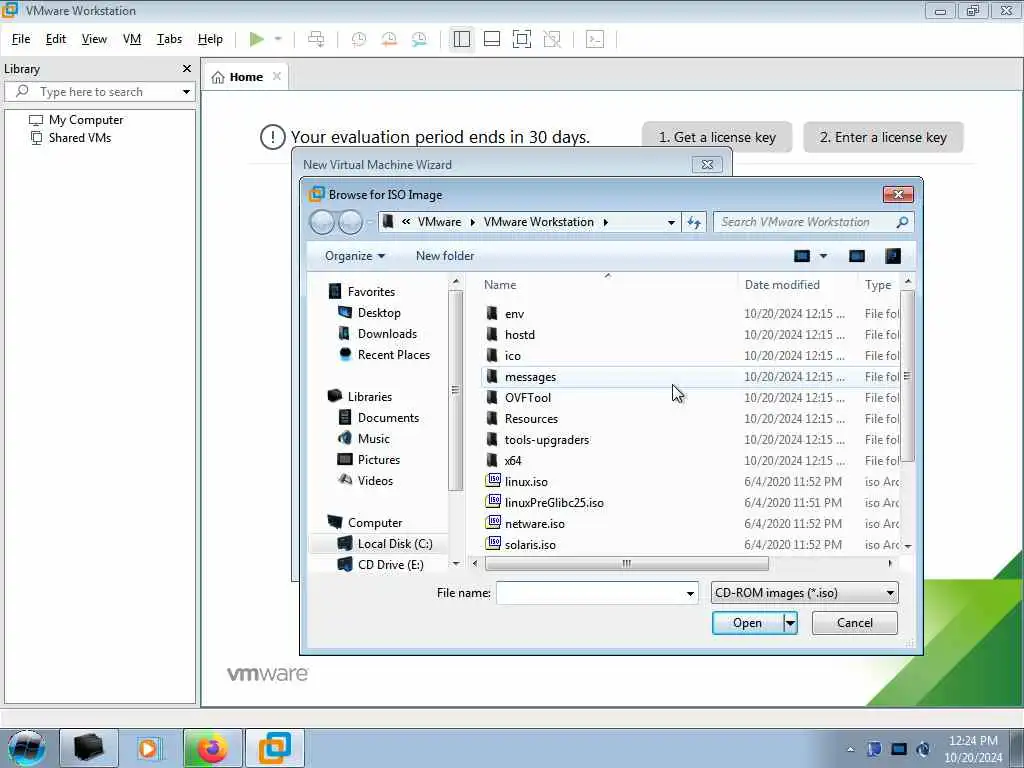Open the View menu
This screenshot has height=768, width=1024.
point(94,39)
